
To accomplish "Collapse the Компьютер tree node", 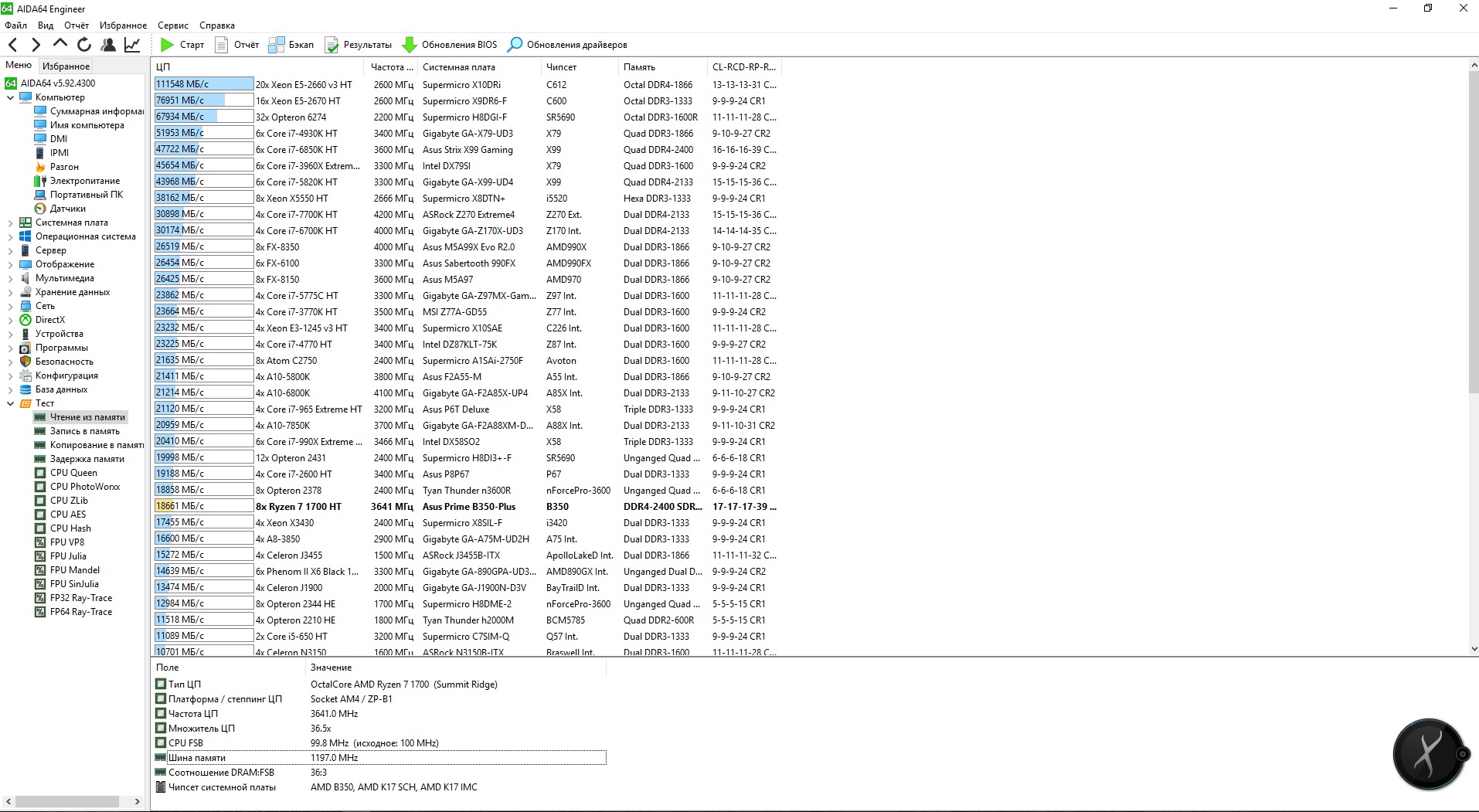I will point(10,97).
